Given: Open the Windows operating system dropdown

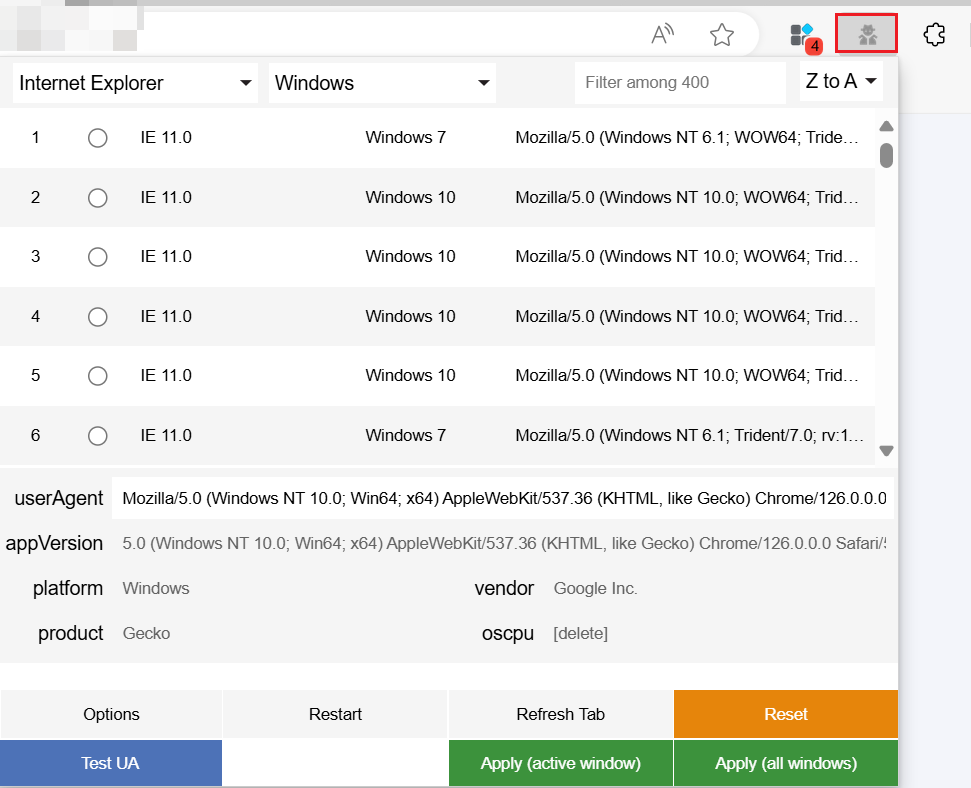Looking at the screenshot, I should click(381, 83).
